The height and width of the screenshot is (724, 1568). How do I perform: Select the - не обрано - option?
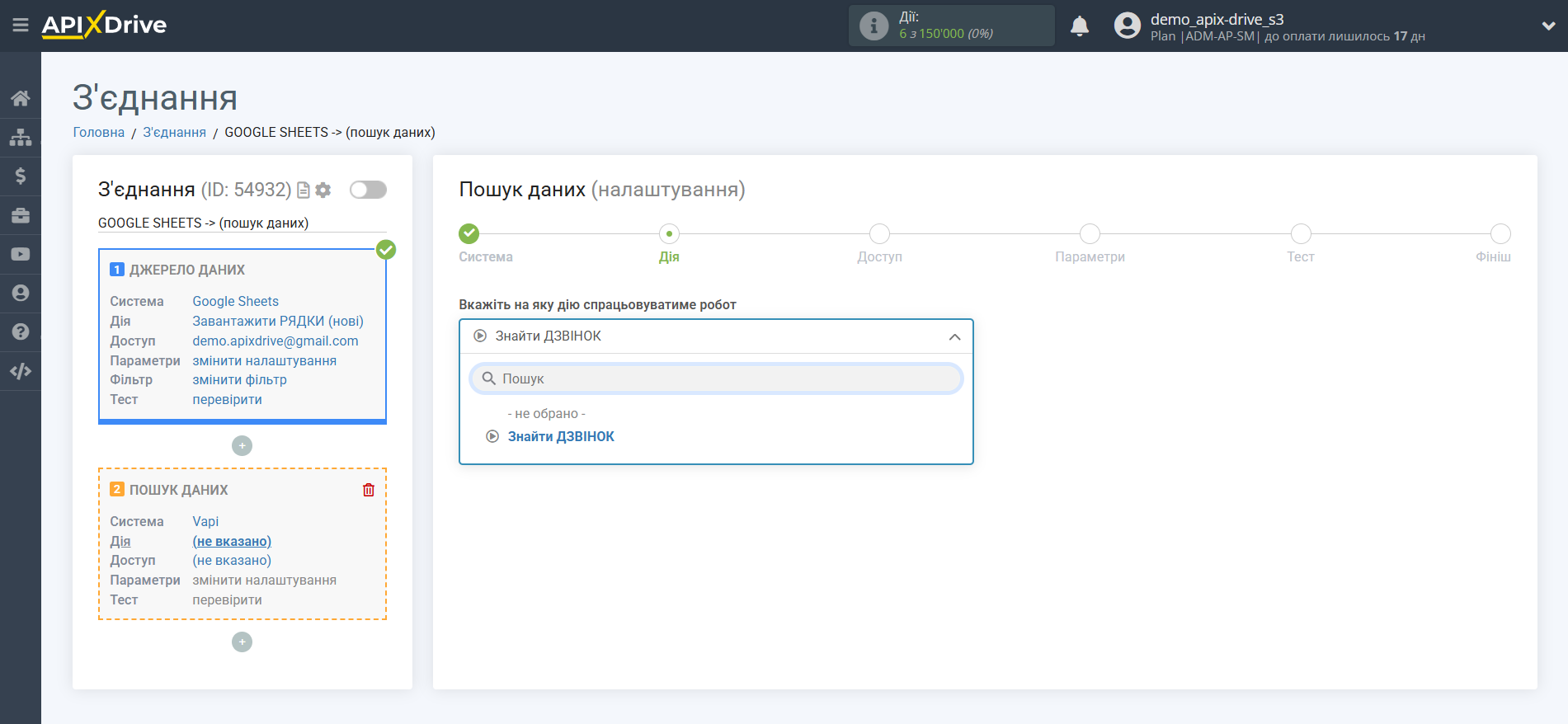pyautogui.click(x=546, y=414)
